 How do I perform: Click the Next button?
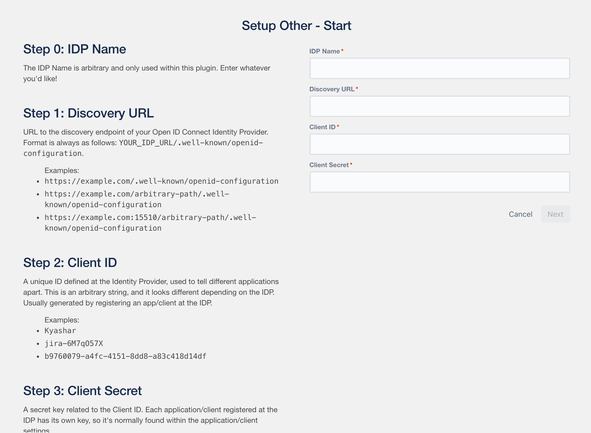(x=555, y=214)
